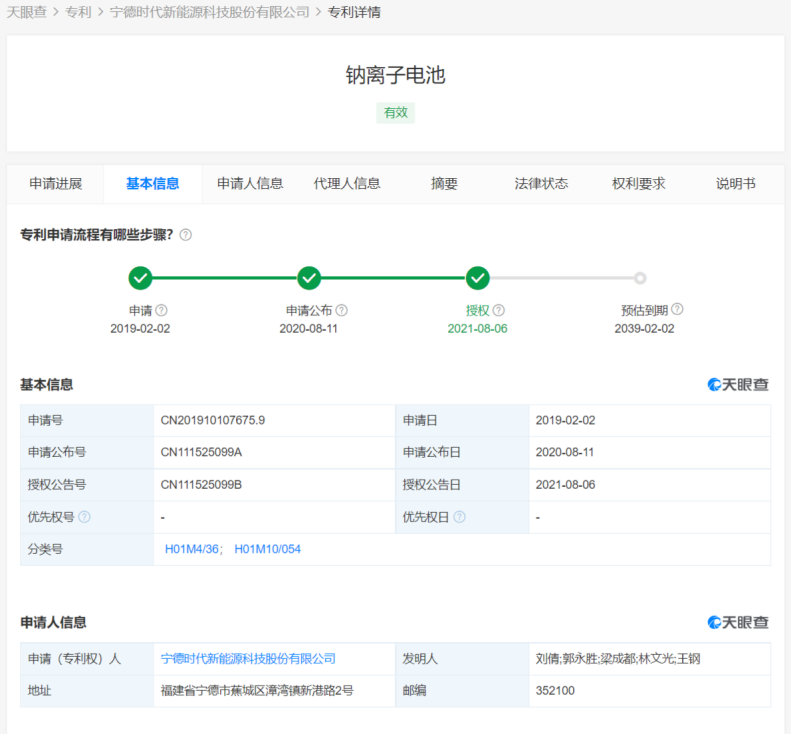
Task: Click the 预估到期 endpoint circle on timeline
Action: 640,278
